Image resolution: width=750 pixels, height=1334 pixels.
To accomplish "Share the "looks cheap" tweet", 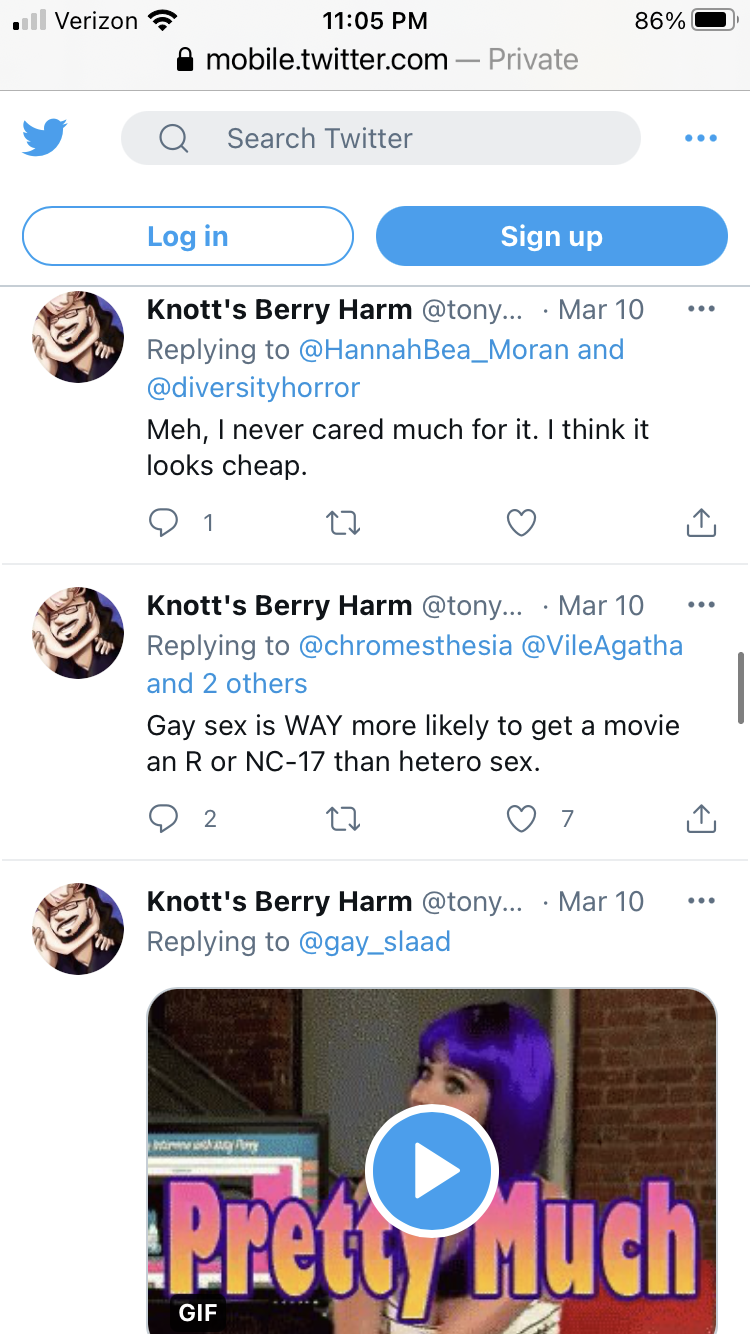I will 701,522.
